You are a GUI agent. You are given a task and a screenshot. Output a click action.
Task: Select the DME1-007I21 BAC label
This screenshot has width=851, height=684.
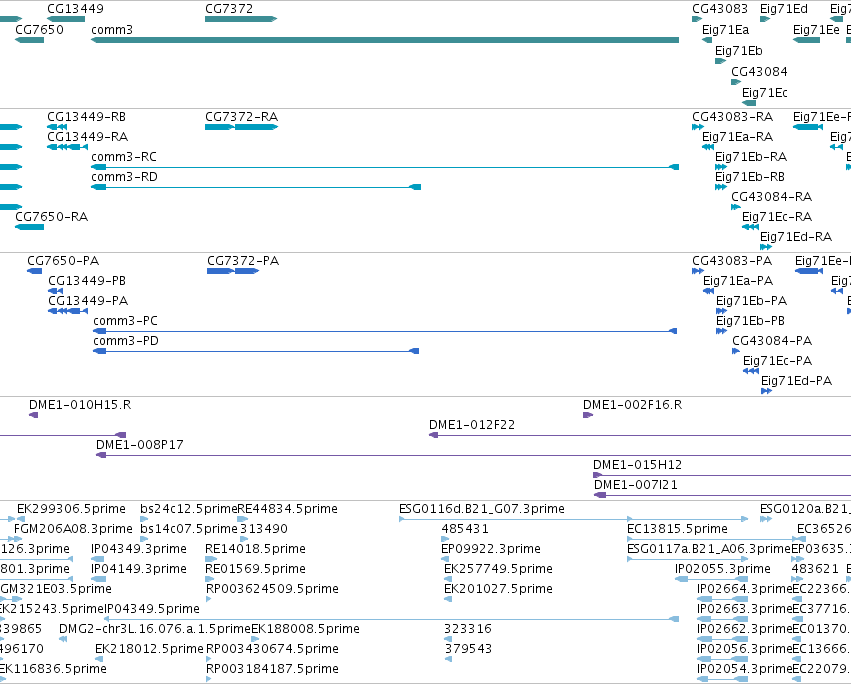[x=636, y=485]
